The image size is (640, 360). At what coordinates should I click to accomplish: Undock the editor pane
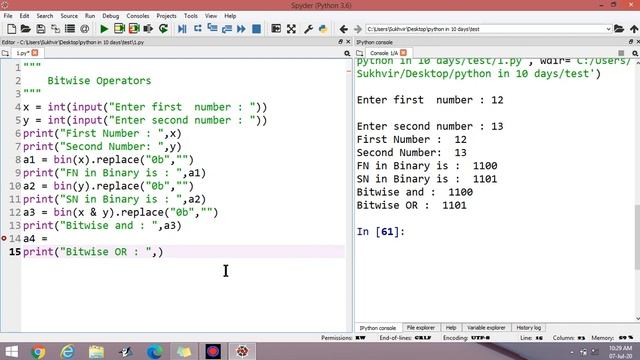(340, 42)
